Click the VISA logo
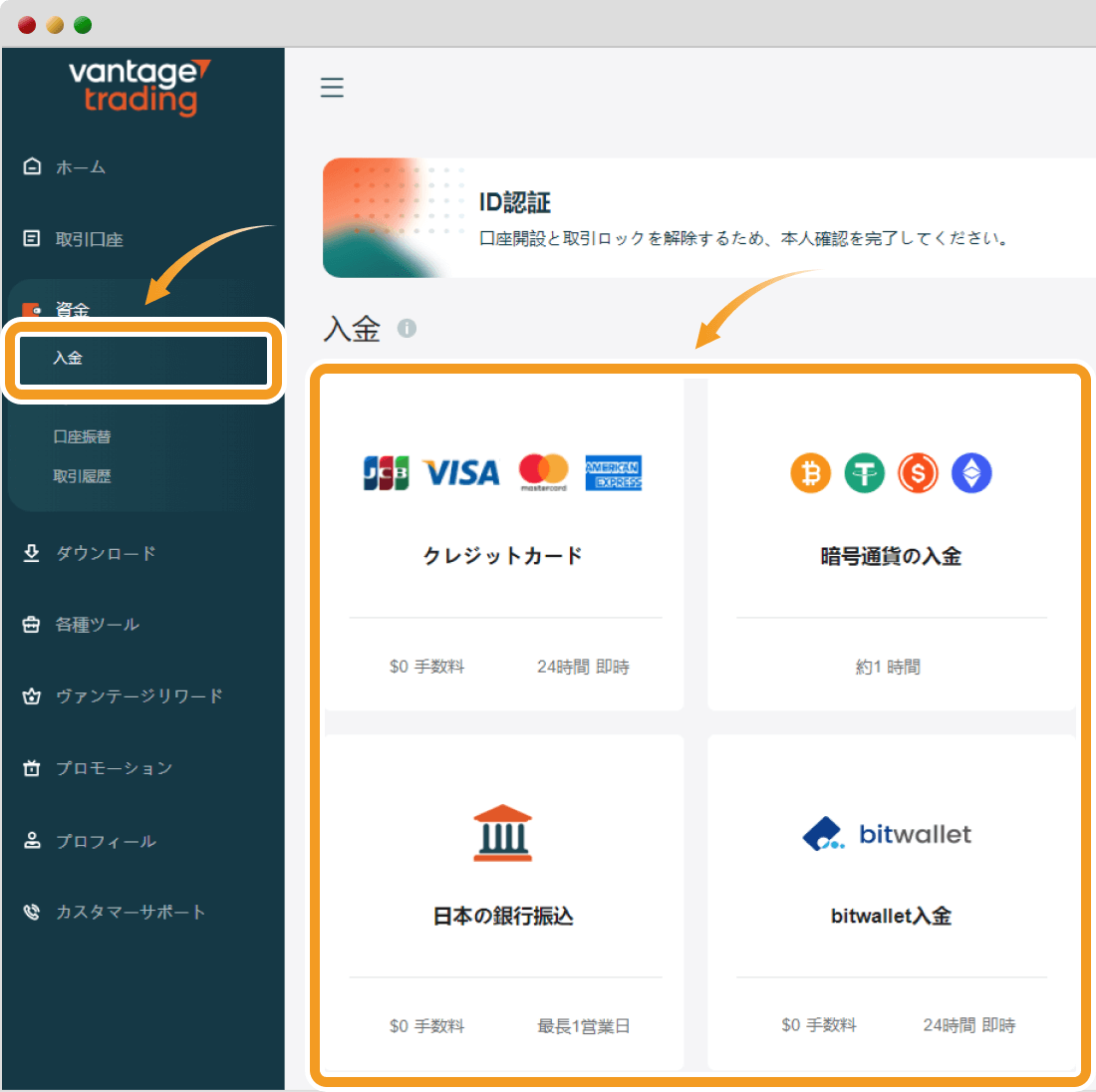This screenshot has height=1092, width=1096. click(x=462, y=473)
